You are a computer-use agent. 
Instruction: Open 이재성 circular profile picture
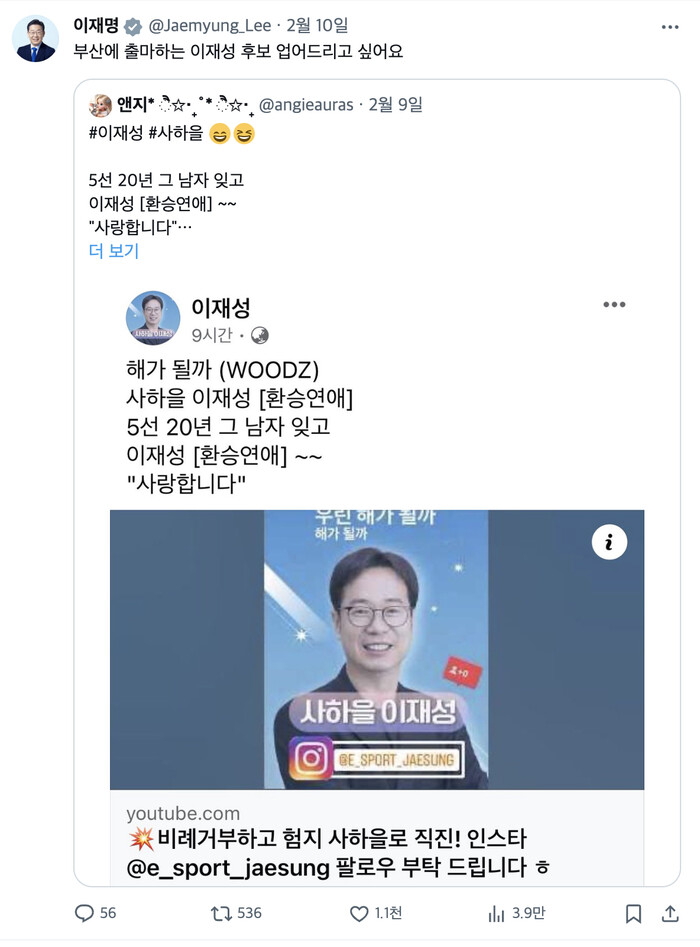coord(153,318)
